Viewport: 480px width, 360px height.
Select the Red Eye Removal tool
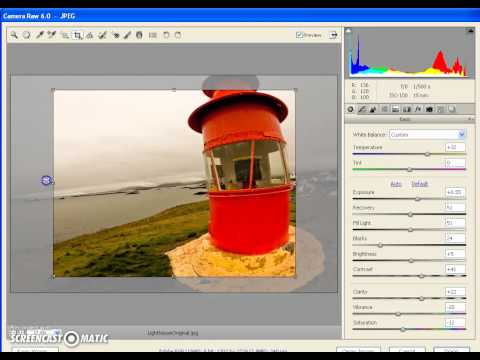tap(115, 35)
